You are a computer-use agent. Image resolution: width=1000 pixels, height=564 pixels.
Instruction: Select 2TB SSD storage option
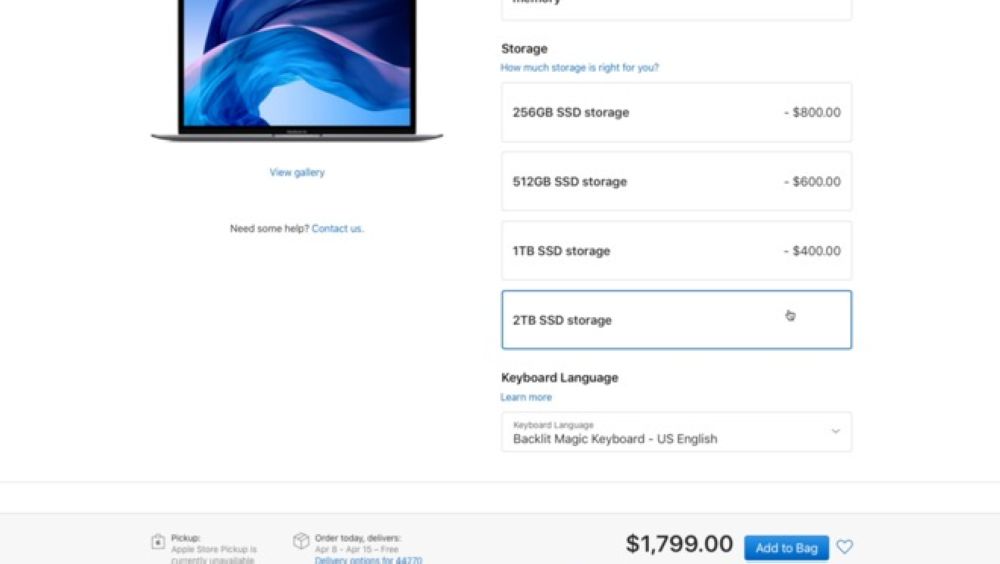coord(676,320)
